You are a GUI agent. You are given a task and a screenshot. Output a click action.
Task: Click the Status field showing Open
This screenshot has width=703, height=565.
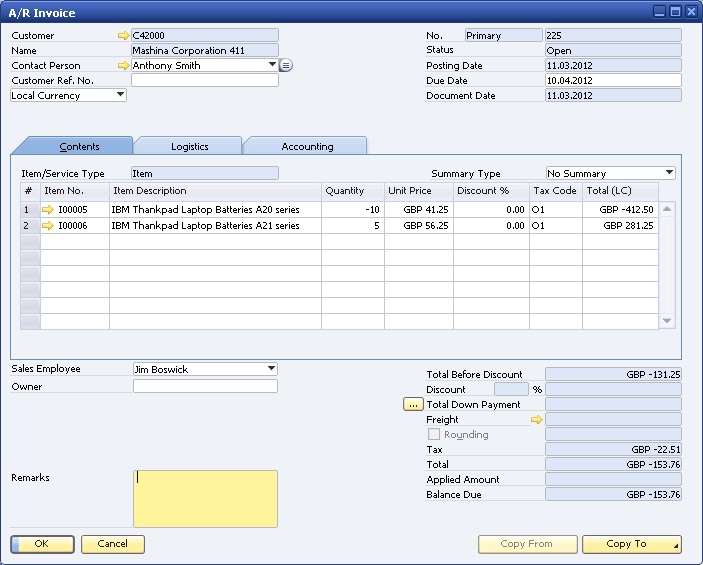tap(613, 50)
